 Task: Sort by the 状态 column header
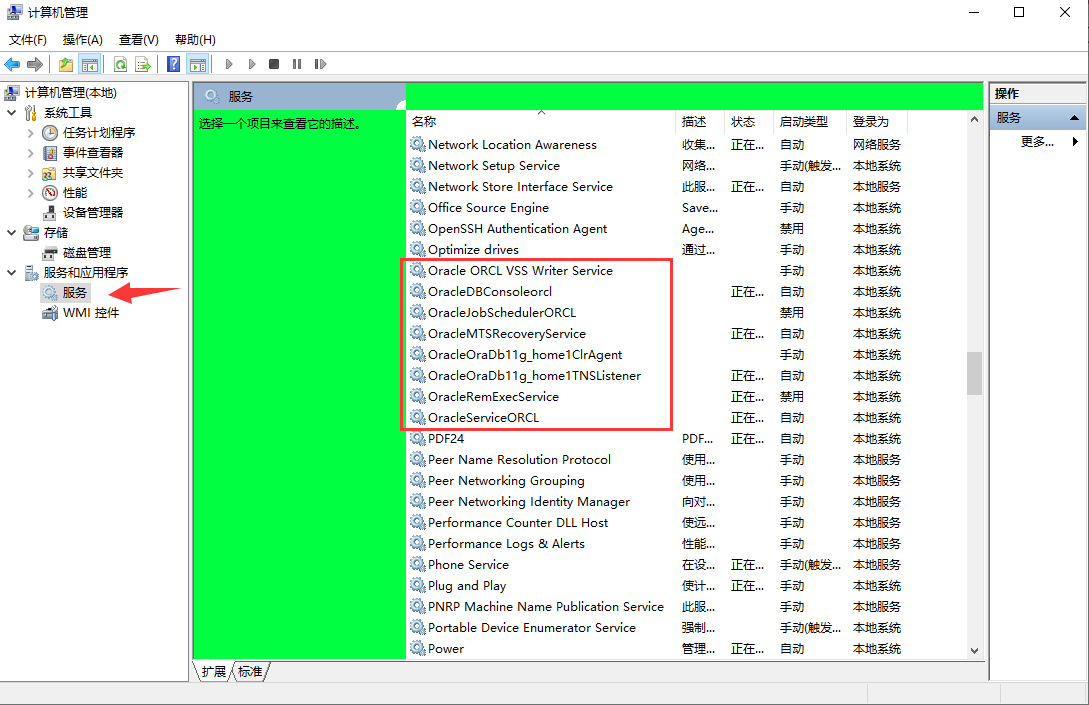(749, 122)
